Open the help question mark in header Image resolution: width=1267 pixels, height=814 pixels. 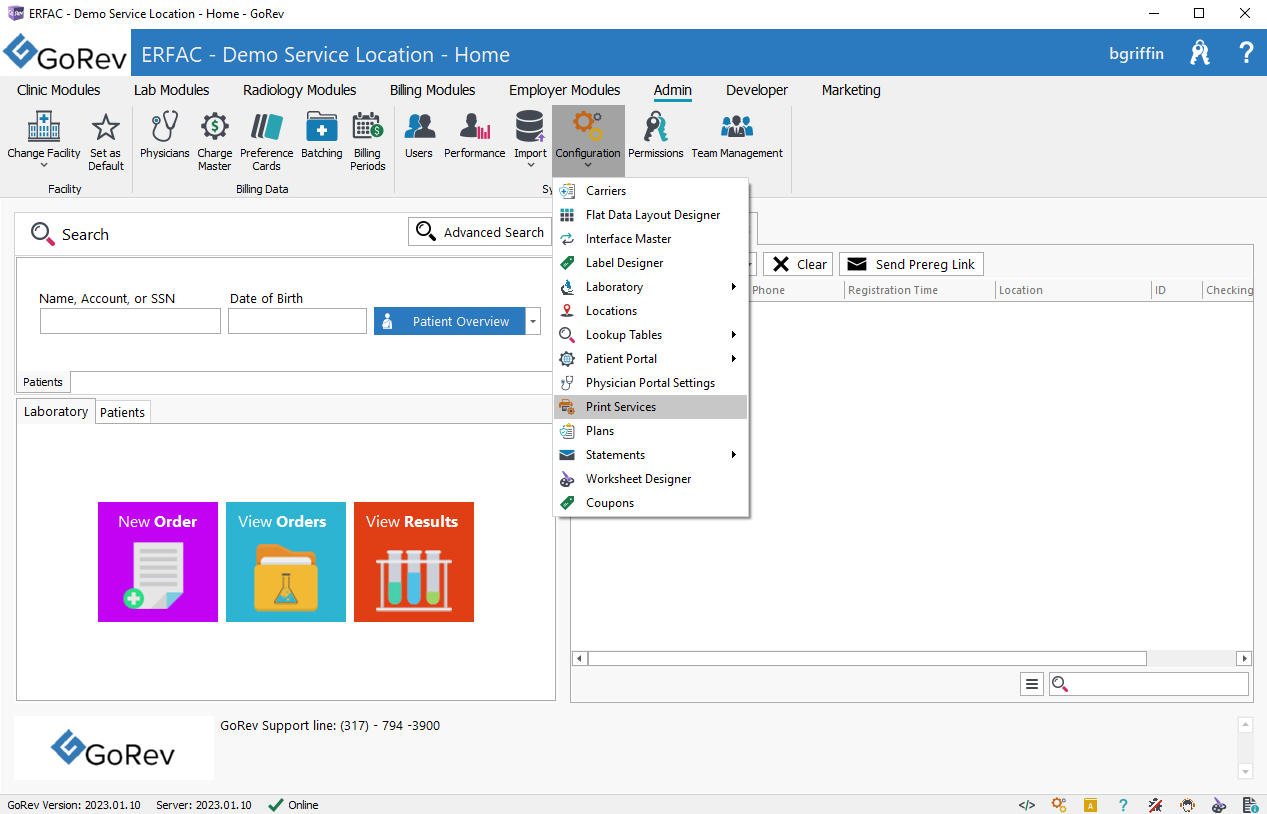tap(1246, 53)
